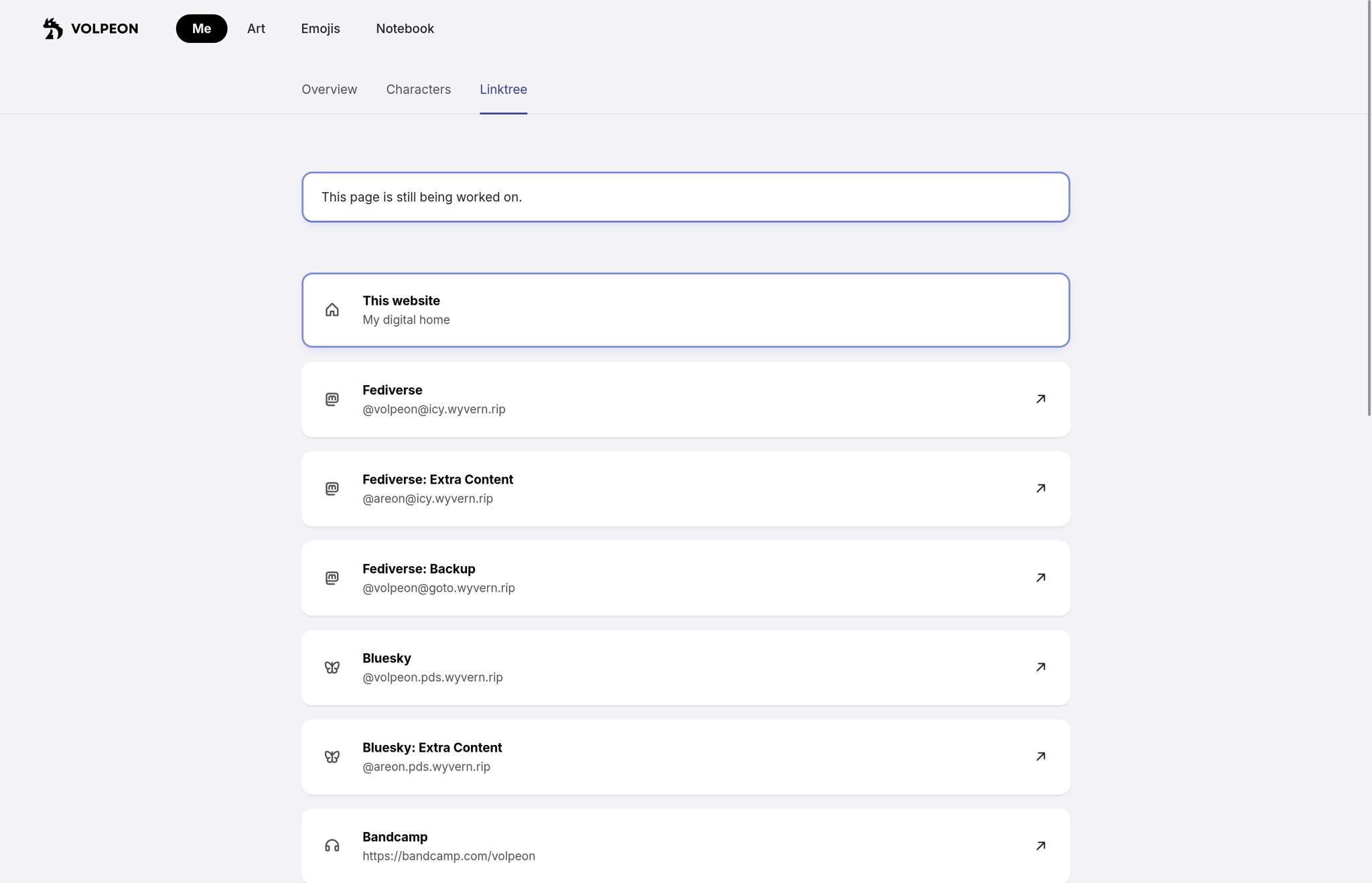This screenshot has height=883, width=1372.
Task: Click the page's vertical scrollbar
Action: coord(1368,208)
